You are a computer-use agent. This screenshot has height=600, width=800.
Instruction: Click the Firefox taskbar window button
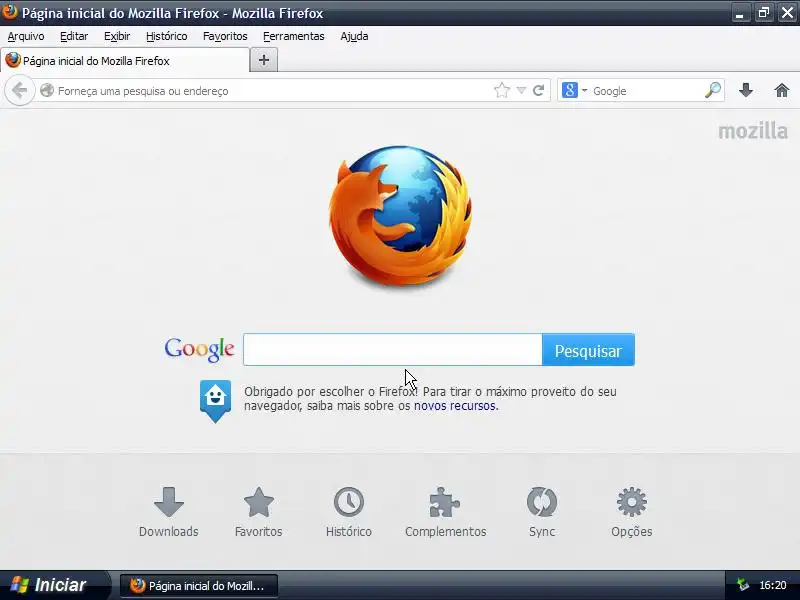(x=199, y=585)
